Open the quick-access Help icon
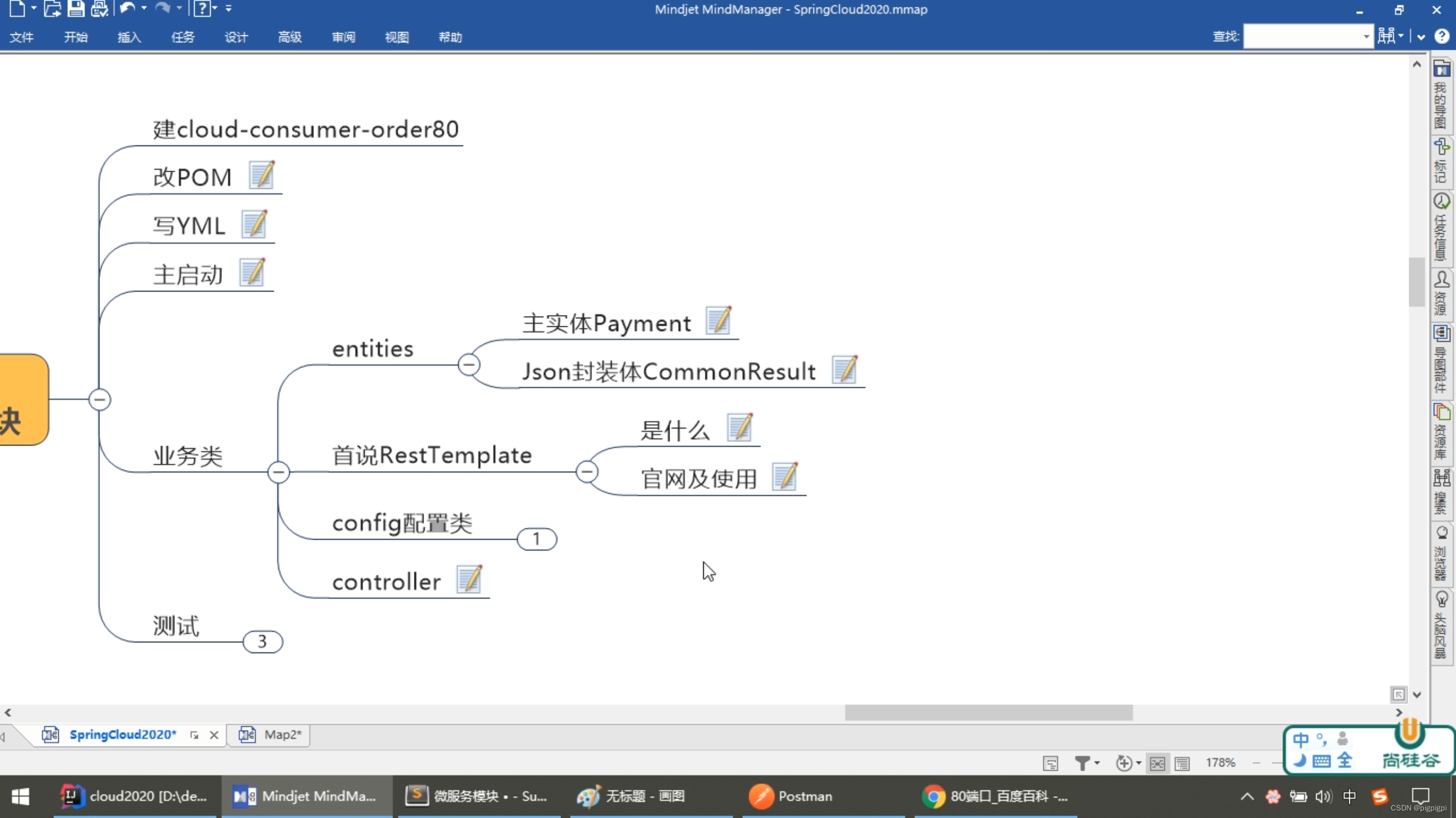This screenshot has width=1456, height=818. (x=202, y=9)
